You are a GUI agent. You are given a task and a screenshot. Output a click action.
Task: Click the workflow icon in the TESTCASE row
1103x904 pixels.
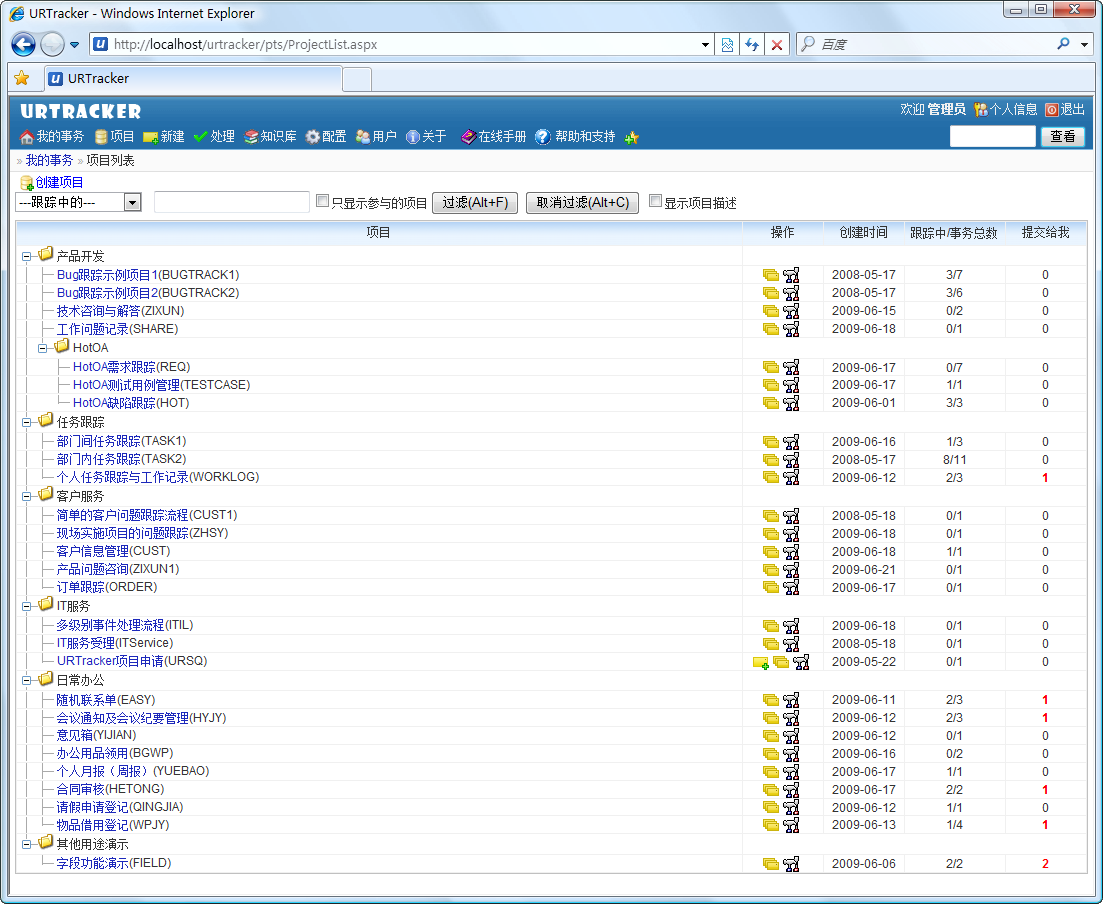point(791,385)
